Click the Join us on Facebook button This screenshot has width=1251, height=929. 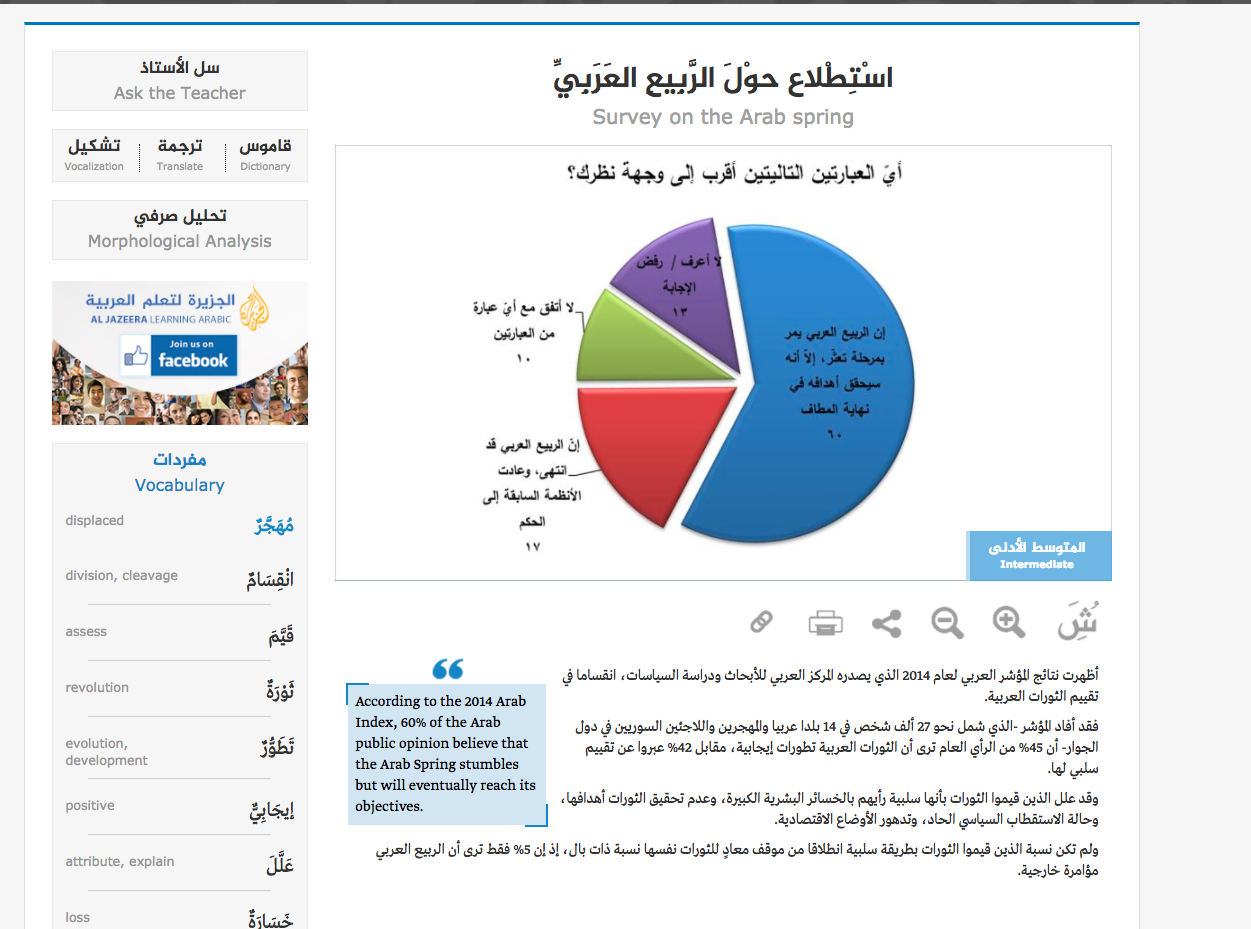click(x=178, y=355)
